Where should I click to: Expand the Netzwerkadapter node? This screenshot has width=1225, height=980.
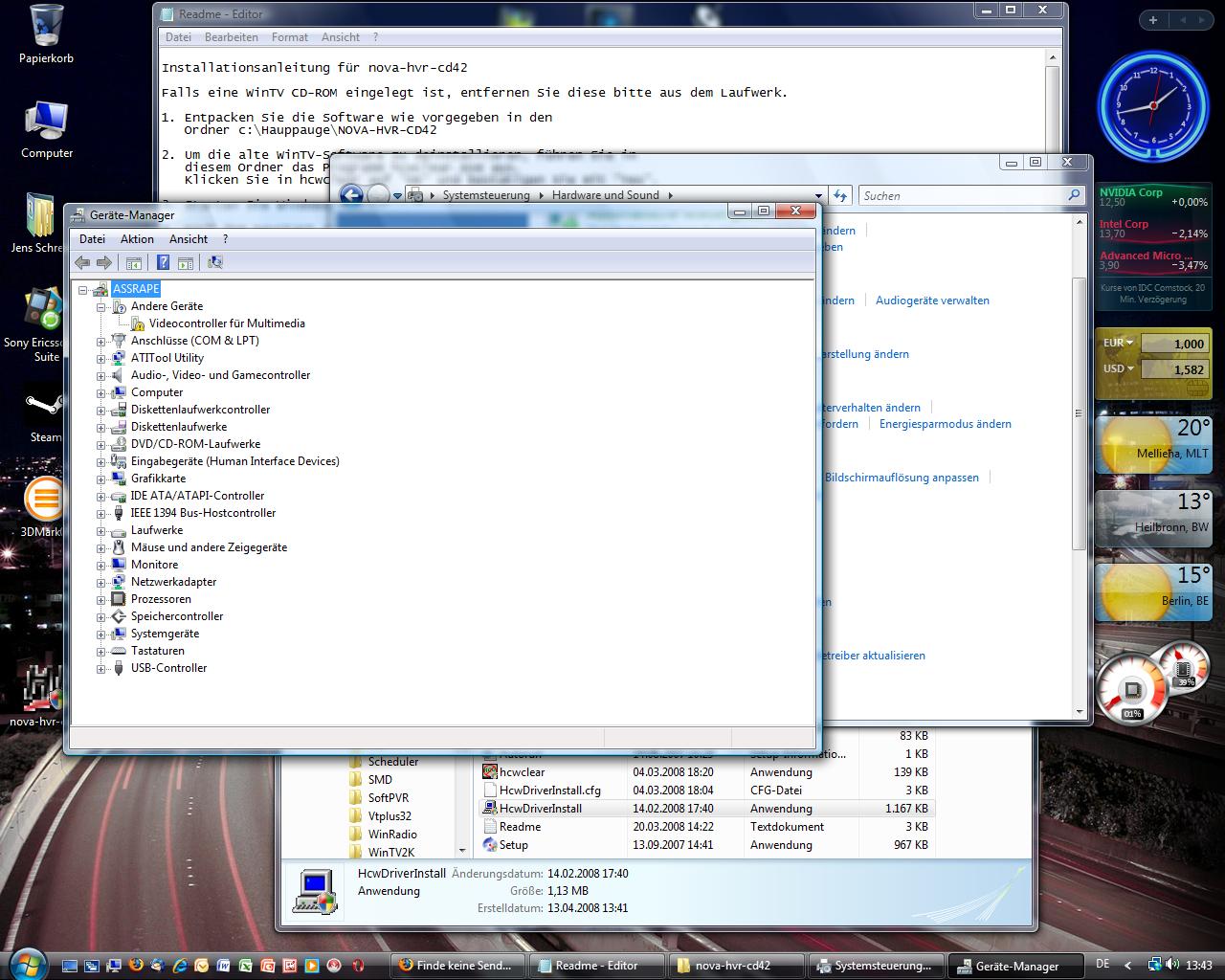(100, 582)
